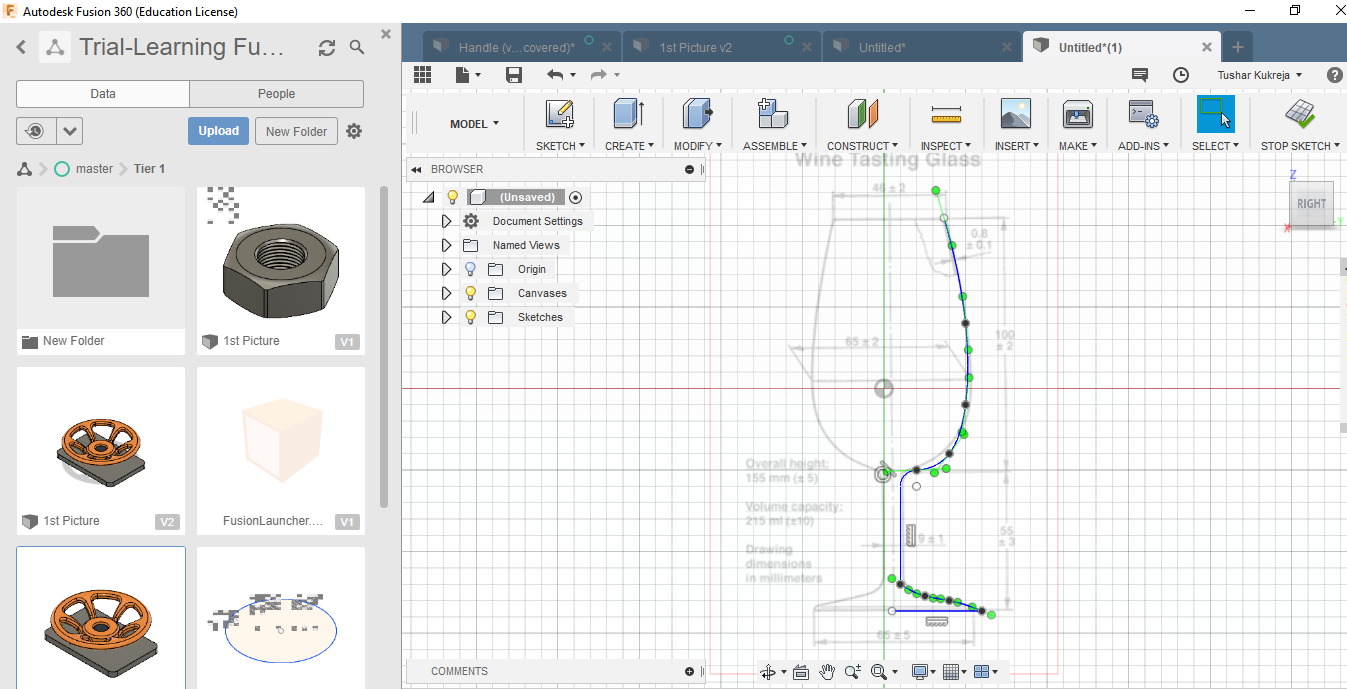Open the hex nut 1st Picture V1 thumbnail
Screen dimensions: 1347x689
281,260
